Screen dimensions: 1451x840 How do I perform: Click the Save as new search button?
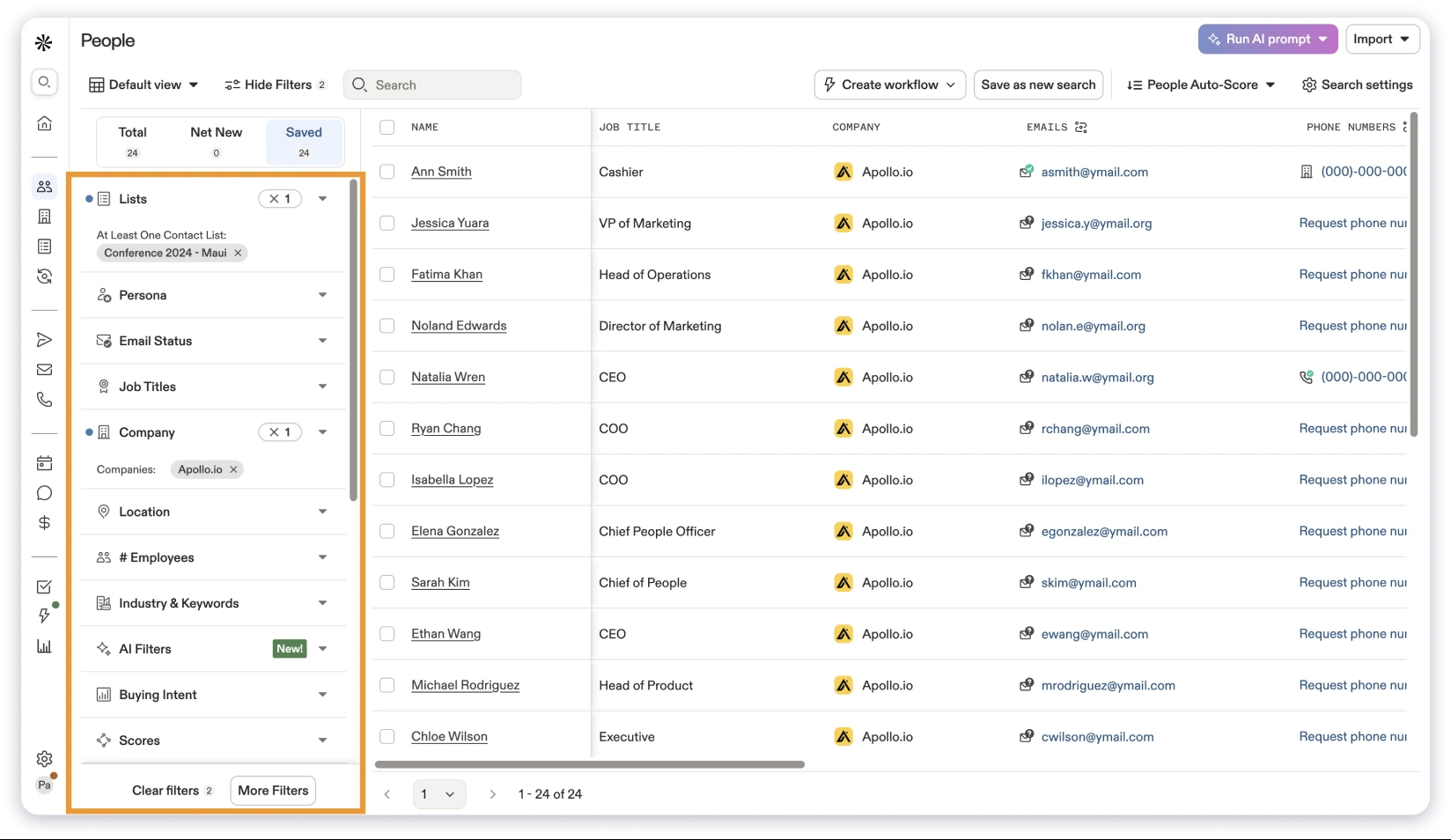tap(1037, 85)
